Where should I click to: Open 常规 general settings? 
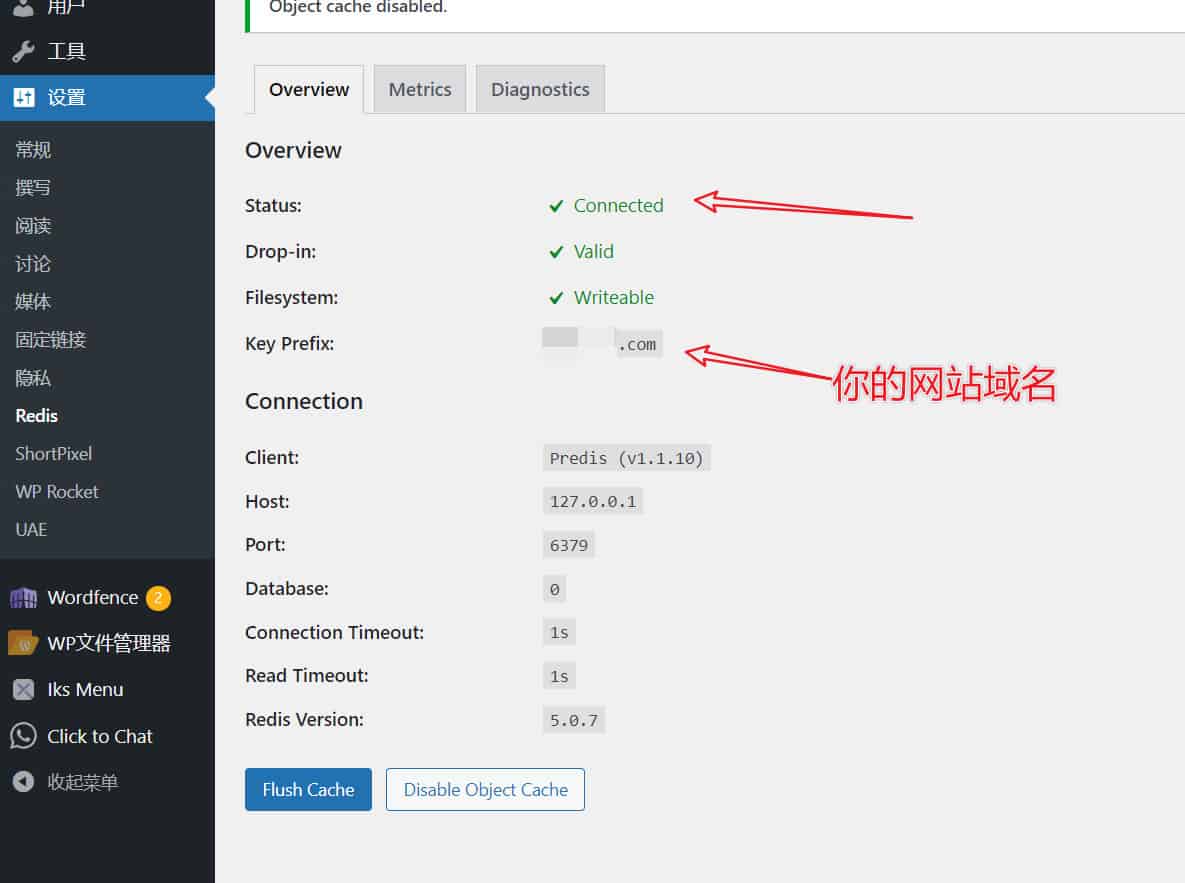(33, 150)
